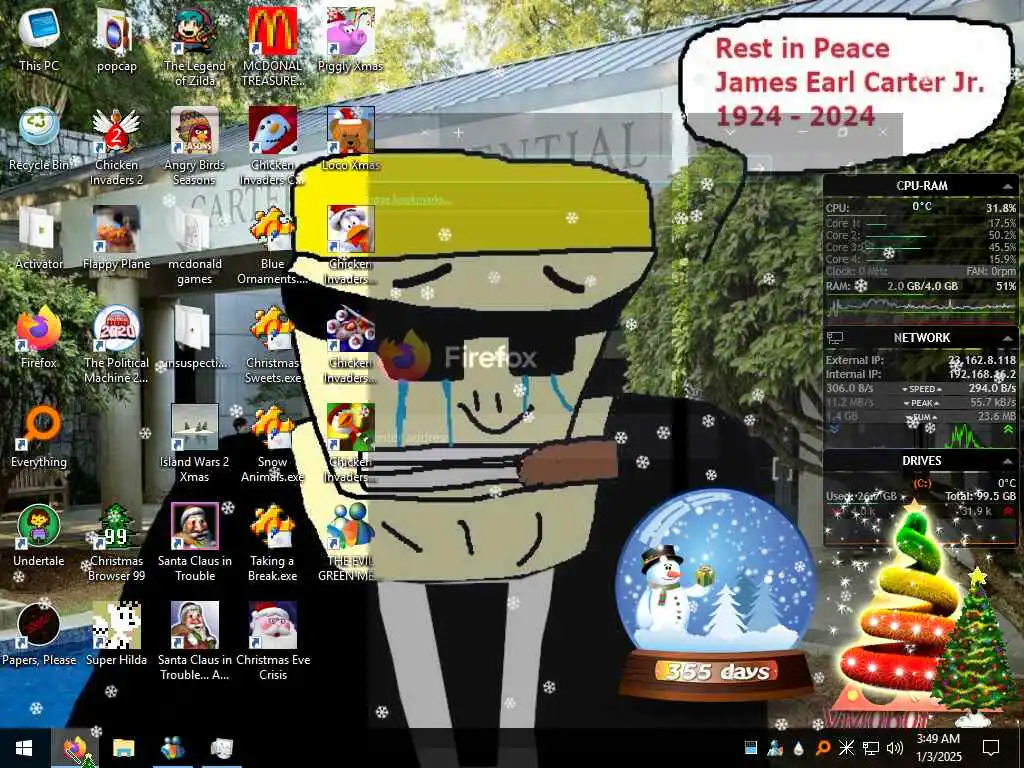The height and width of the screenshot is (768, 1024).
Task: Open Chicken Invaders C... snowman icon
Action: 272,146
